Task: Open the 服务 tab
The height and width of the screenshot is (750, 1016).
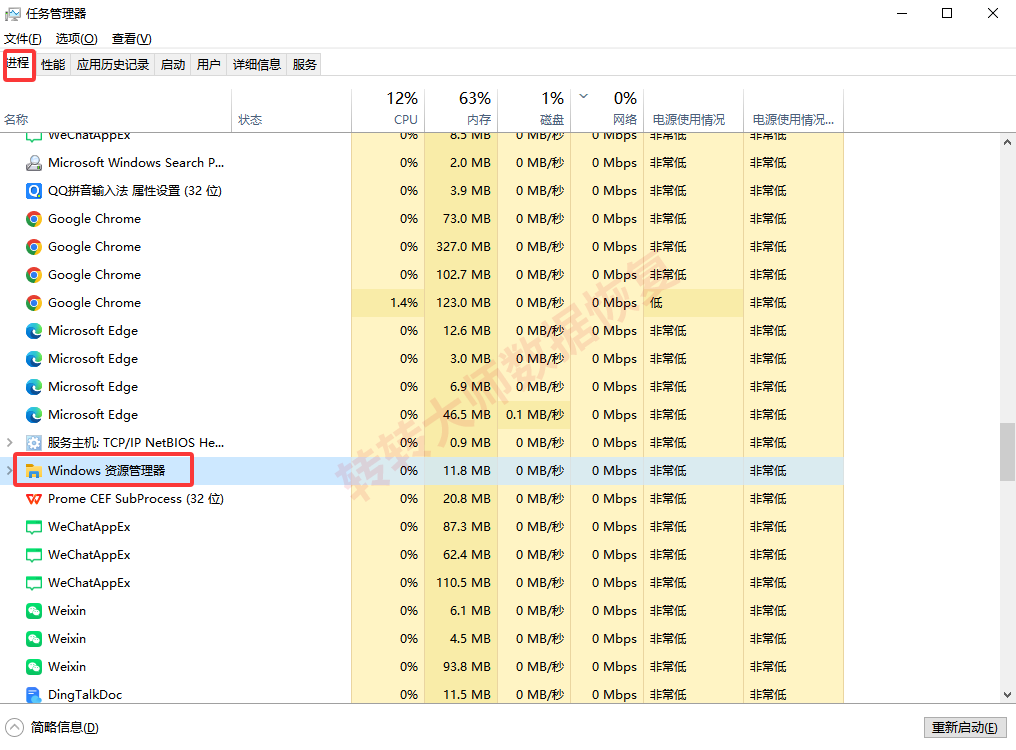Action: click(305, 65)
